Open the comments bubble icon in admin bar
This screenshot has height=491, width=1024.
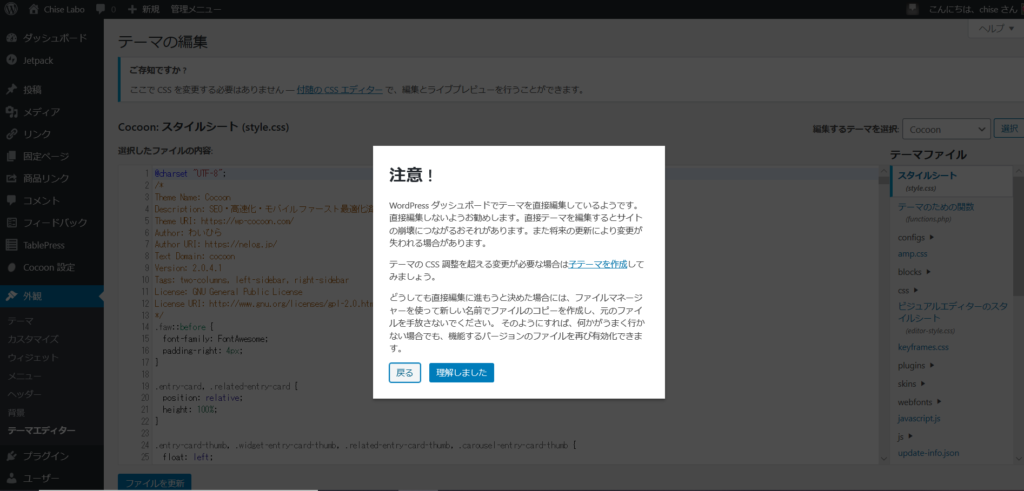click(x=101, y=9)
